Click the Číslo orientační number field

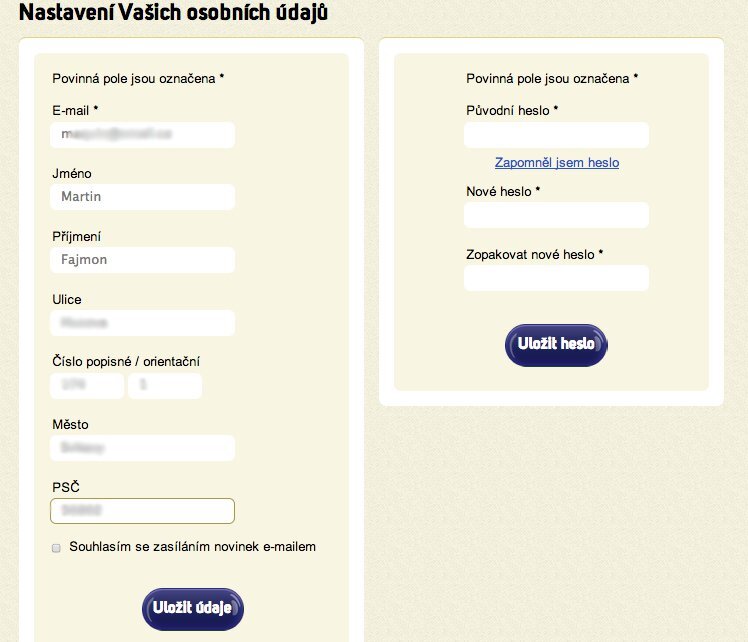165,386
